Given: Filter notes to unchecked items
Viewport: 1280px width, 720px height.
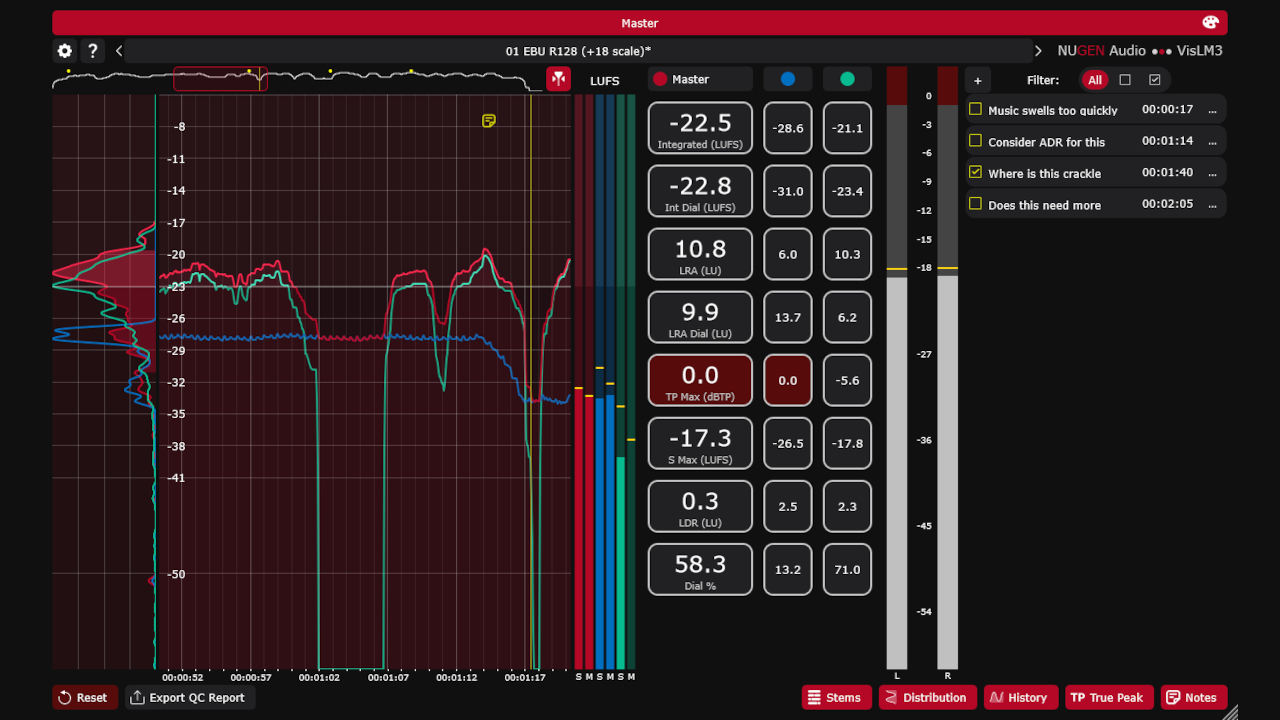Looking at the screenshot, I should pos(1125,80).
